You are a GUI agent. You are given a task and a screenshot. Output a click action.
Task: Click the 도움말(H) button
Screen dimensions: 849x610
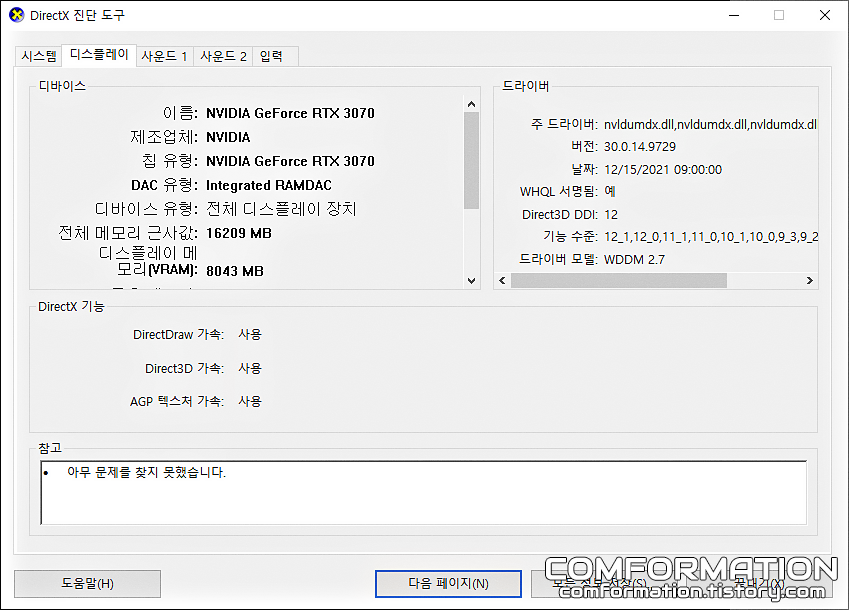(x=87, y=583)
